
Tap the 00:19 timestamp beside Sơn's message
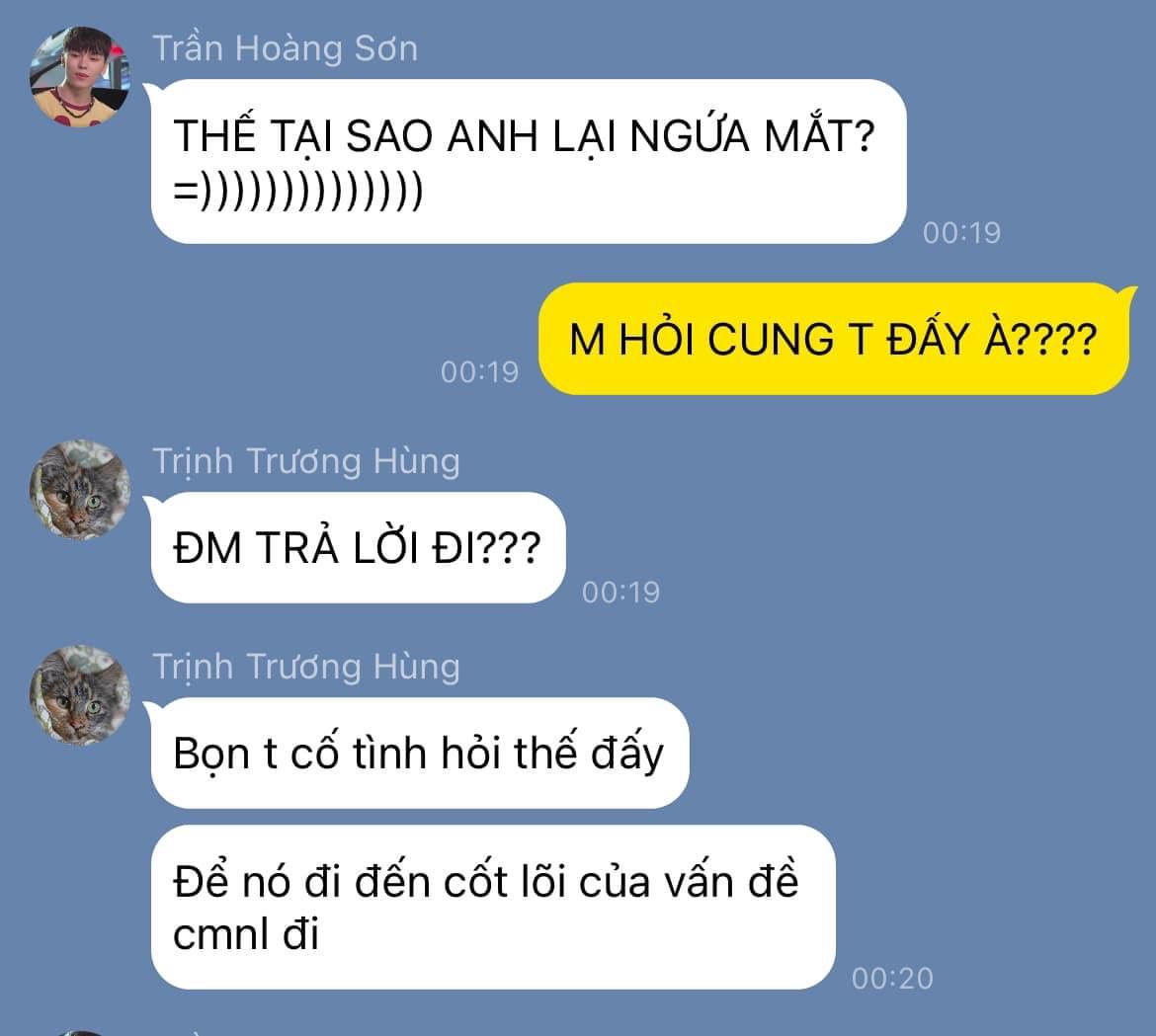tap(961, 233)
